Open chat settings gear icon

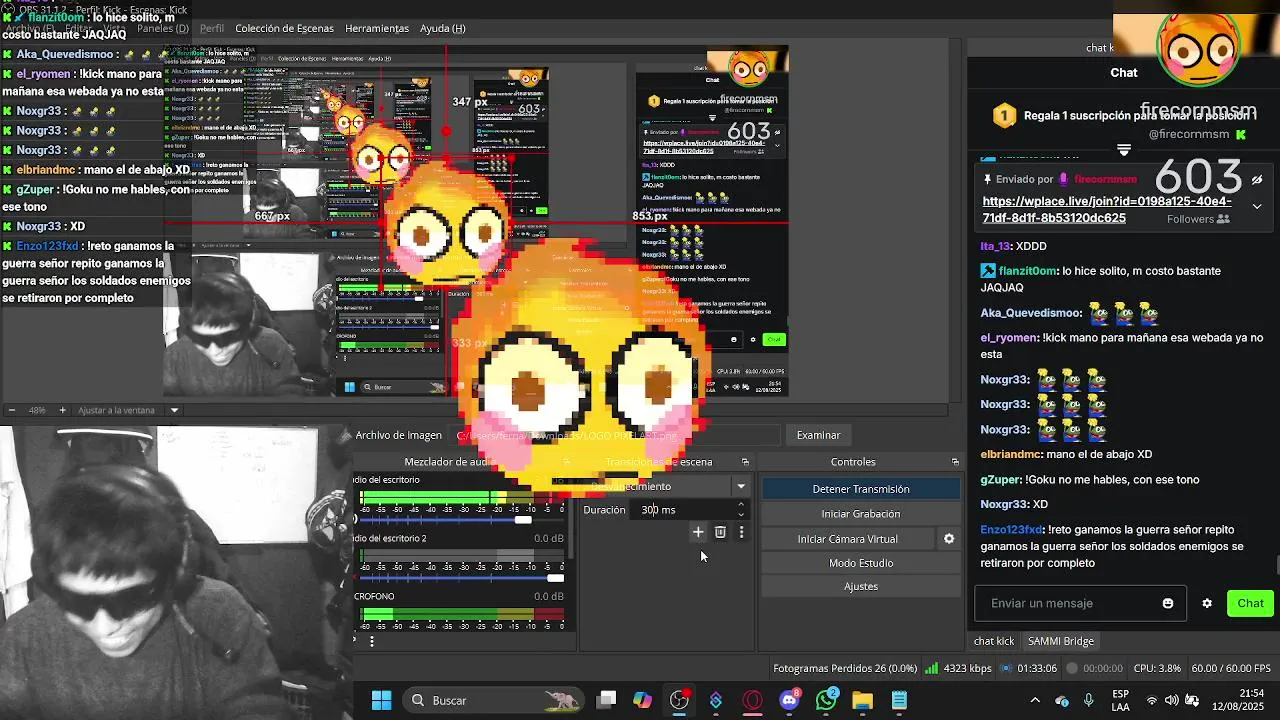pyautogui.click(x=1207, y=603)
